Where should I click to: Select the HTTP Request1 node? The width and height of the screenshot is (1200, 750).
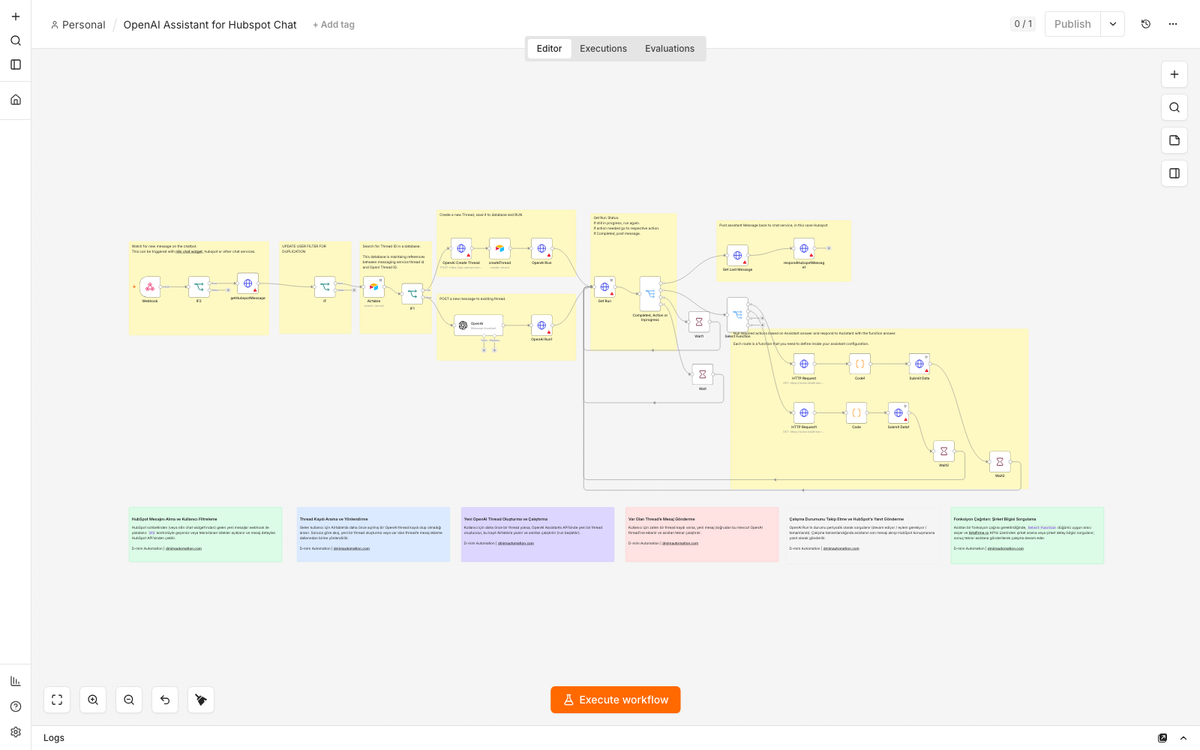pos(804,413)
